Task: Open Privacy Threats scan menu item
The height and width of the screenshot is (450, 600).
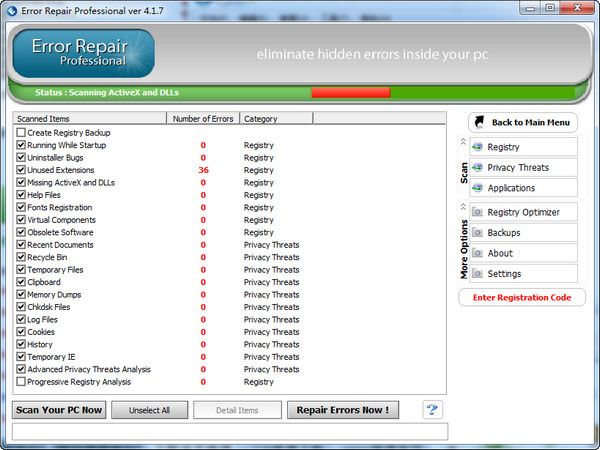Action: point(523,168)
